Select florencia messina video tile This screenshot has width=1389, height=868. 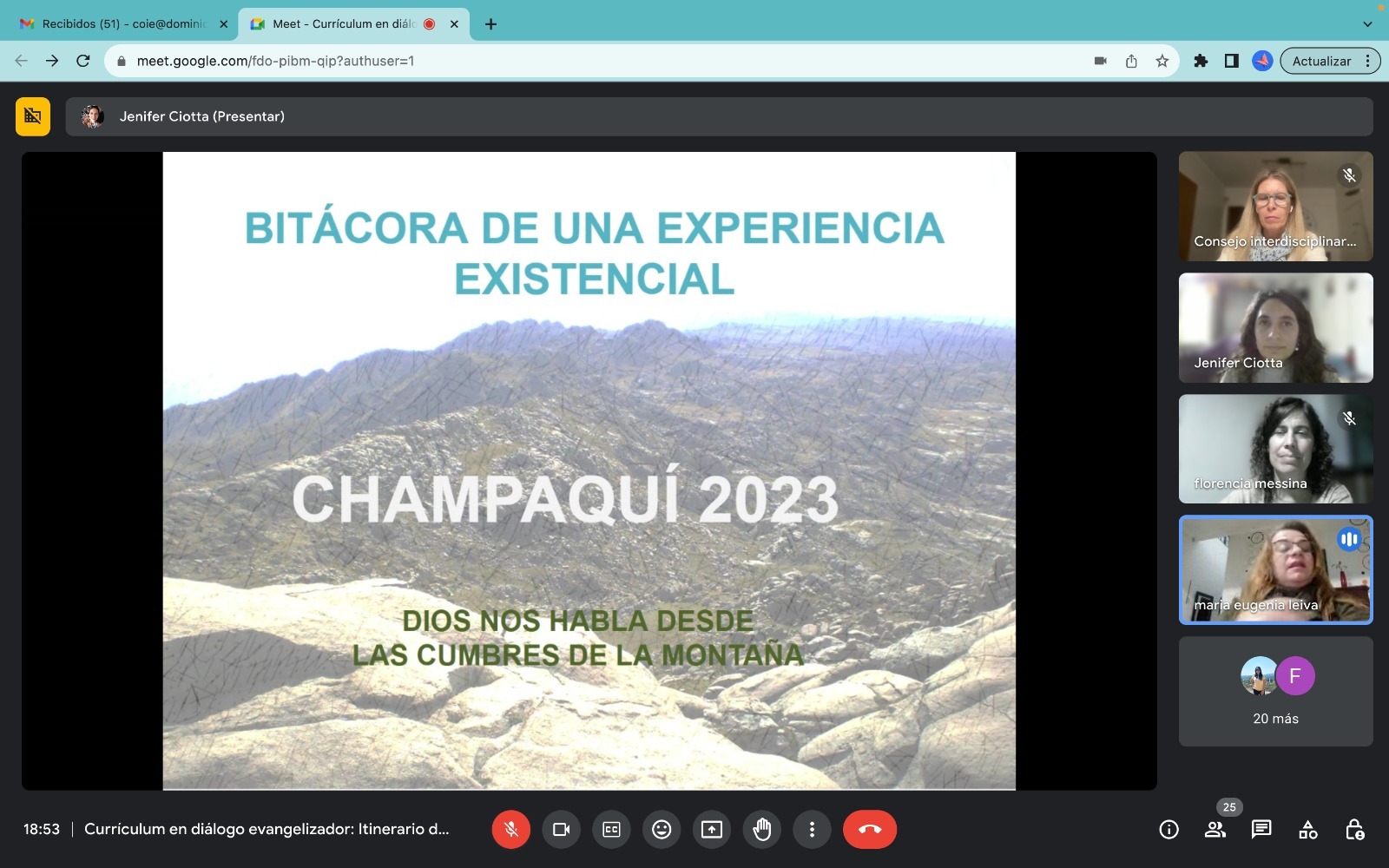tap(1276, 449)
